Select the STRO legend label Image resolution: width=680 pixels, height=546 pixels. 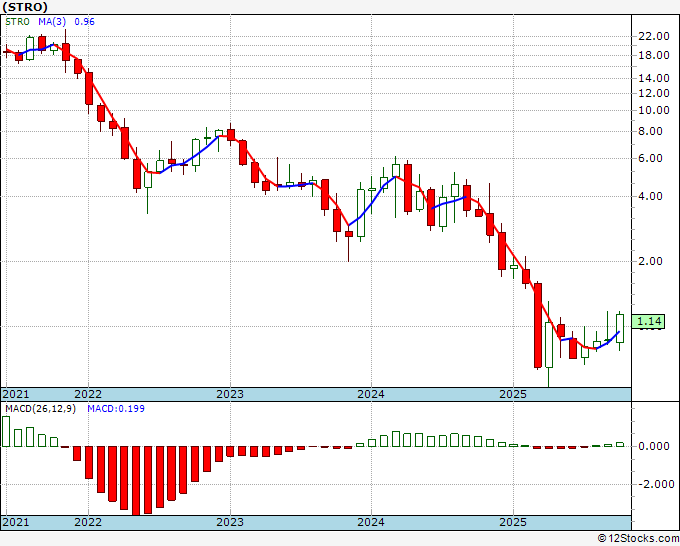(x=17, y=22)
